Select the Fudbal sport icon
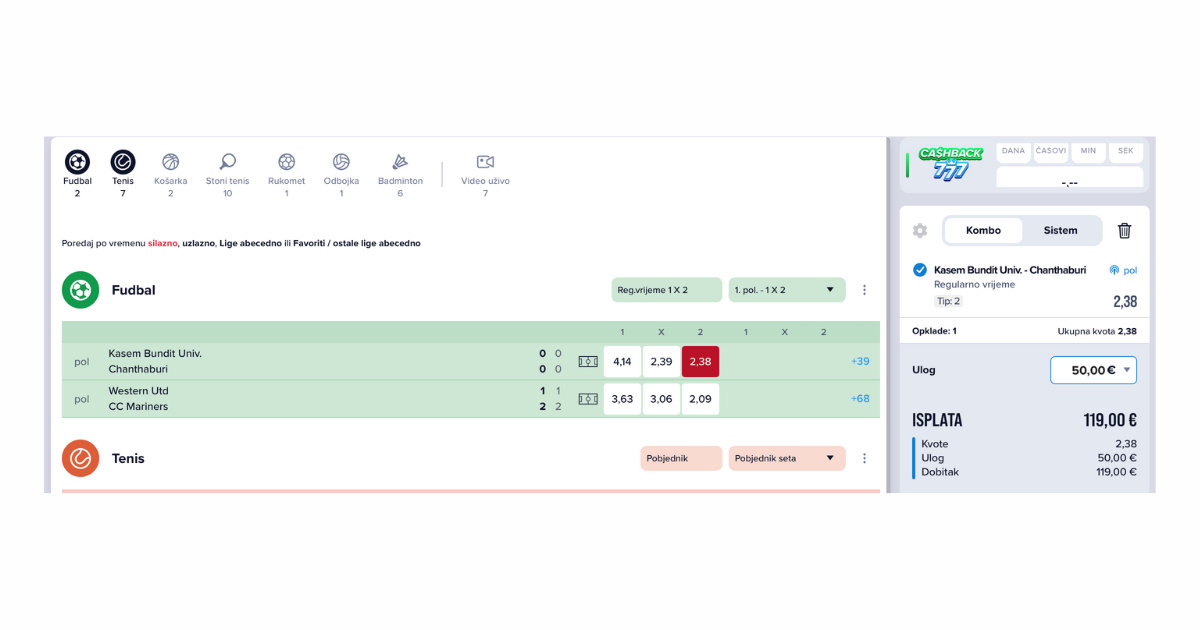Viewport: 1200px width, 630px height. 77,163
